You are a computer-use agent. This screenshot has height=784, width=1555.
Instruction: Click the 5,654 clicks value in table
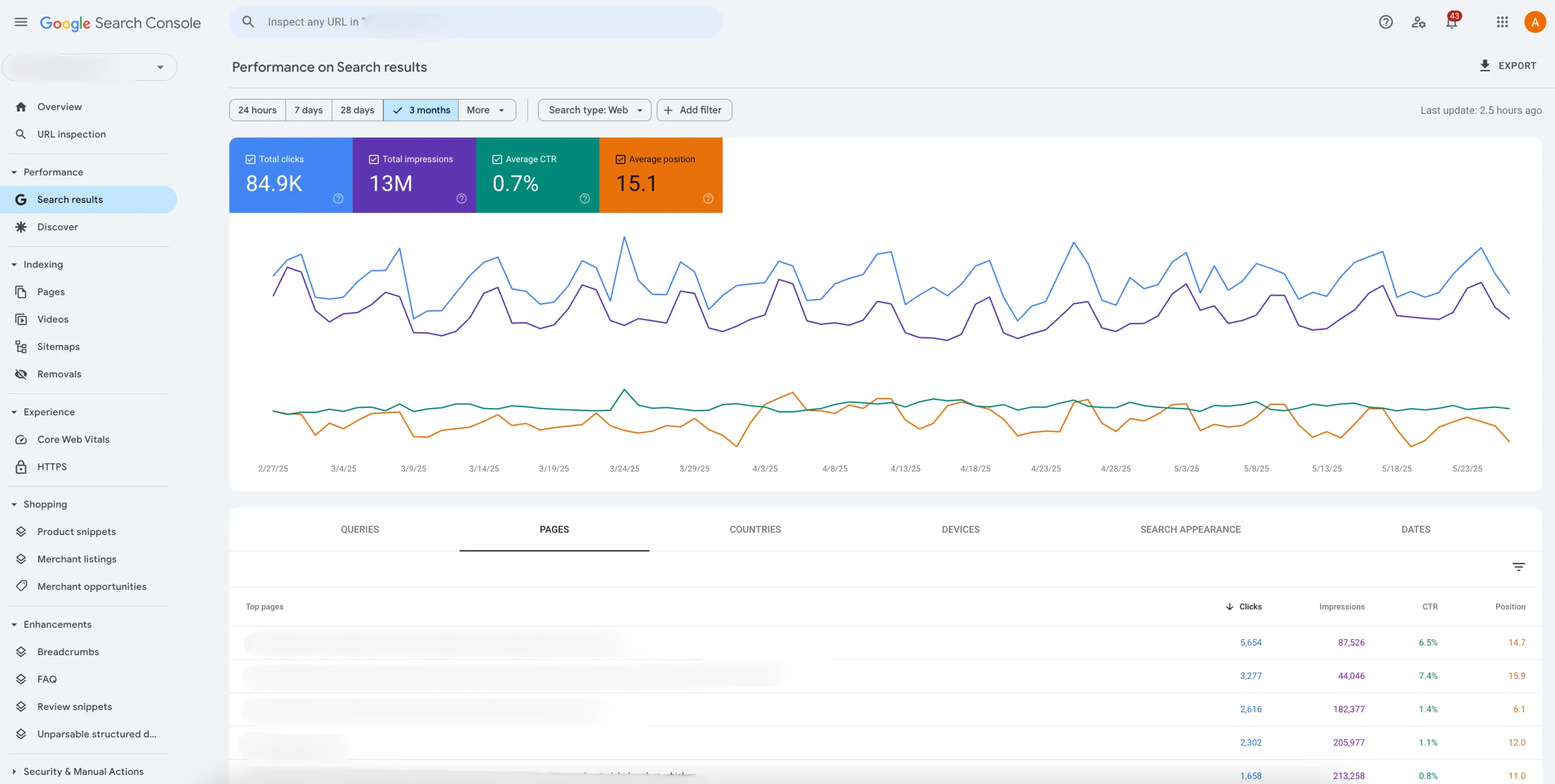coord(1251,643)
